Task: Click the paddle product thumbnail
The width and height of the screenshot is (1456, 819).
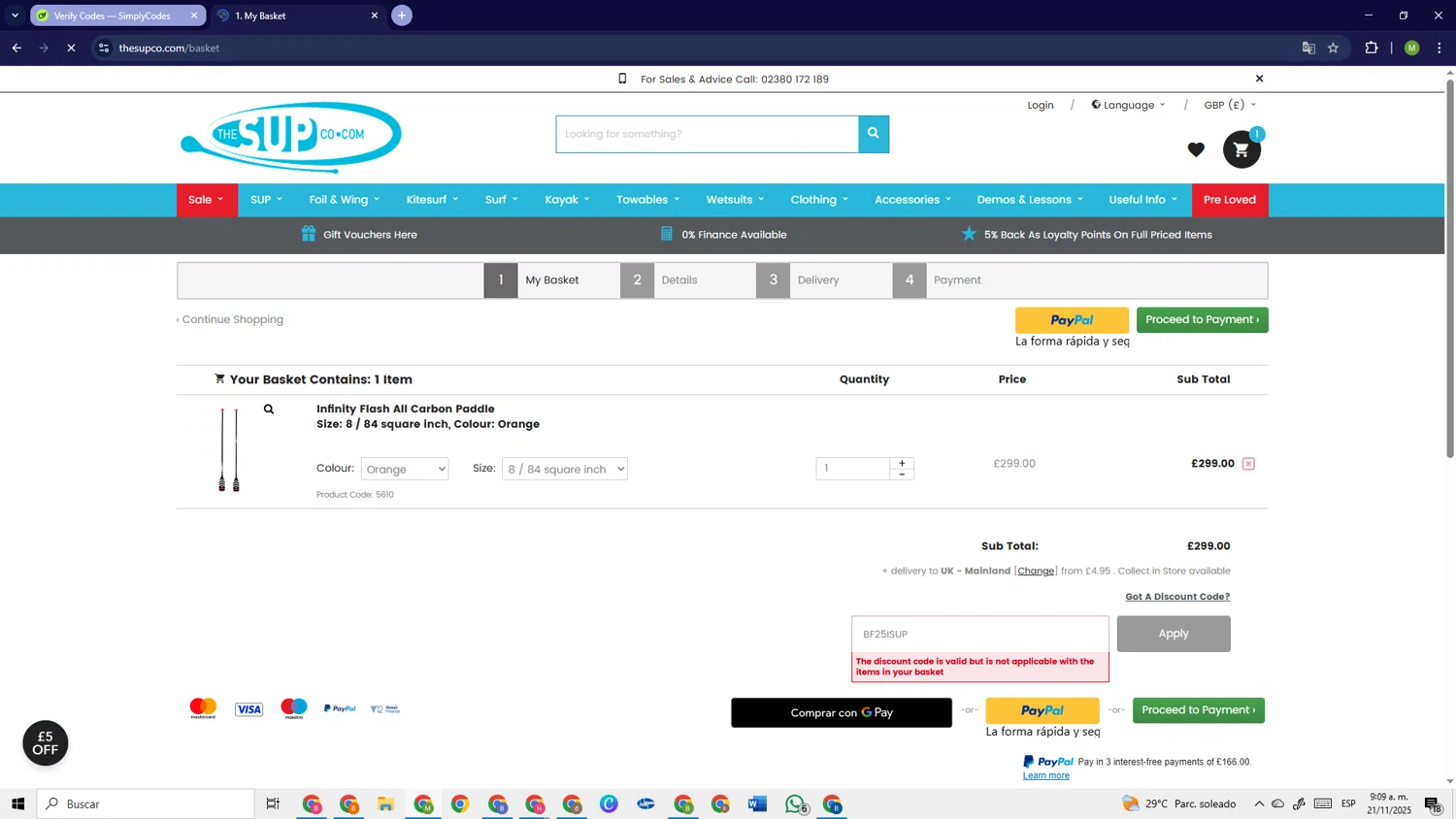Action: click(229, 449)
